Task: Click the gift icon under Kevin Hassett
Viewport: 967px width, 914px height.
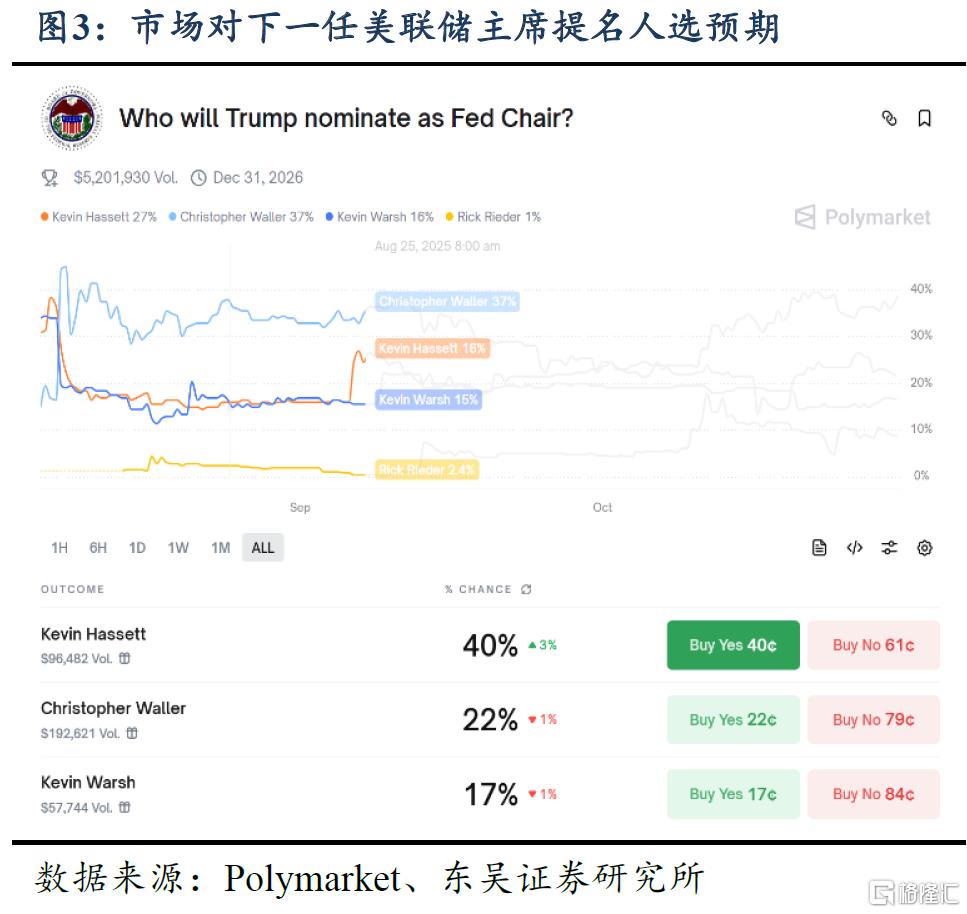Action: [x=125, y=658]
